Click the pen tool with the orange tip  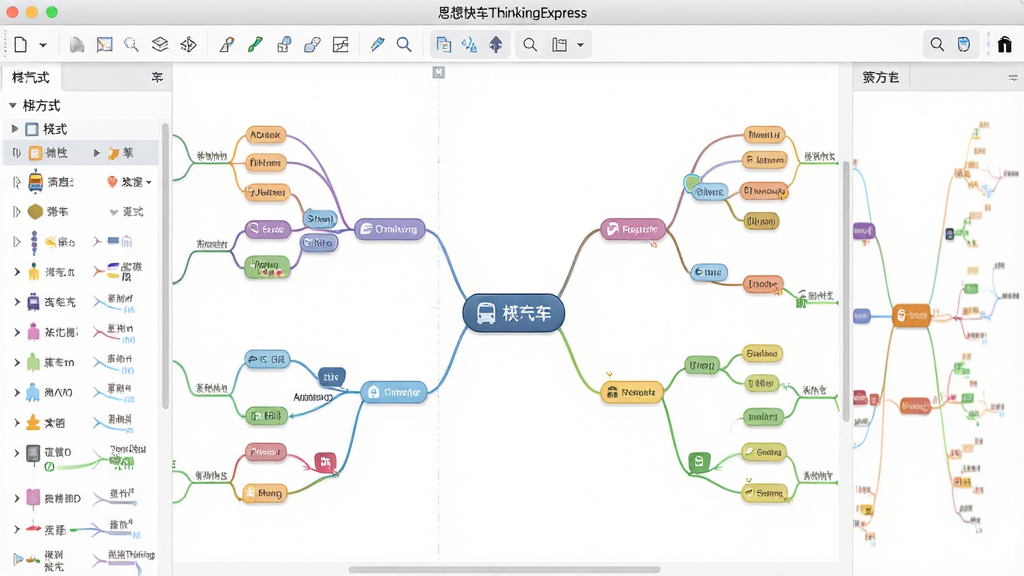point(227,44)
